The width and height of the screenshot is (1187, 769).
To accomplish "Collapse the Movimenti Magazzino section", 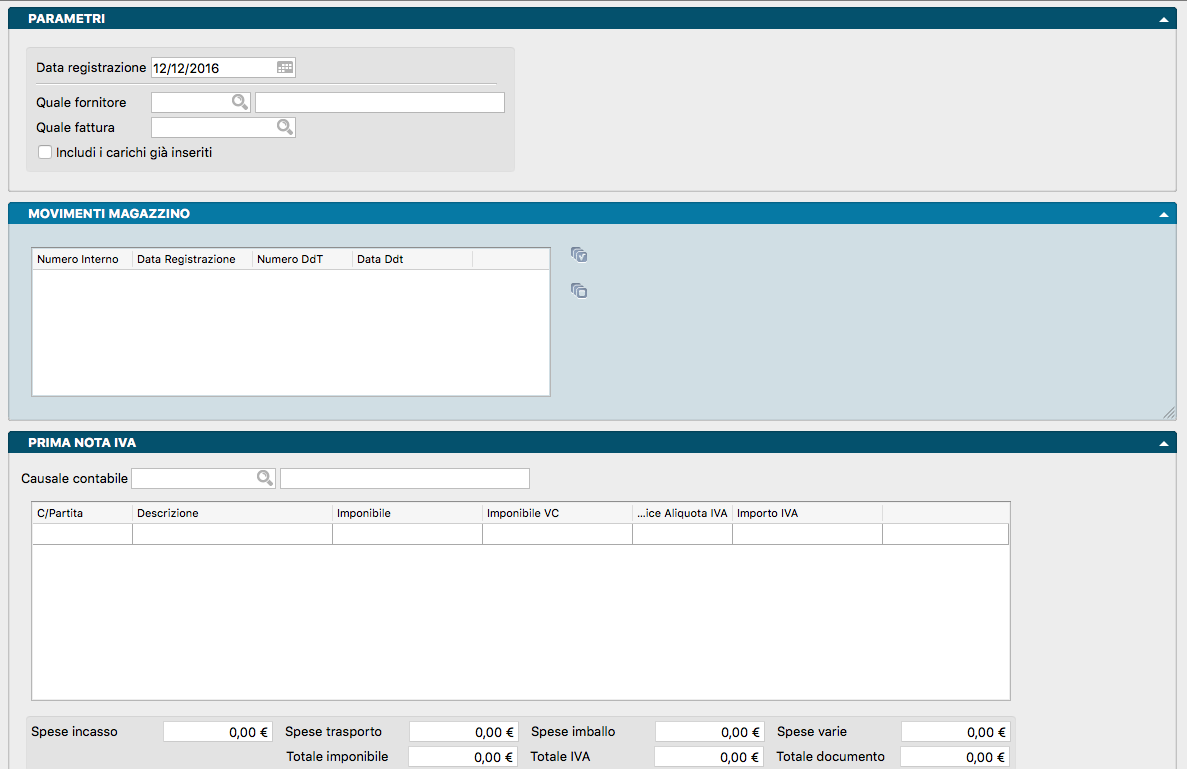I will 1163,214.
